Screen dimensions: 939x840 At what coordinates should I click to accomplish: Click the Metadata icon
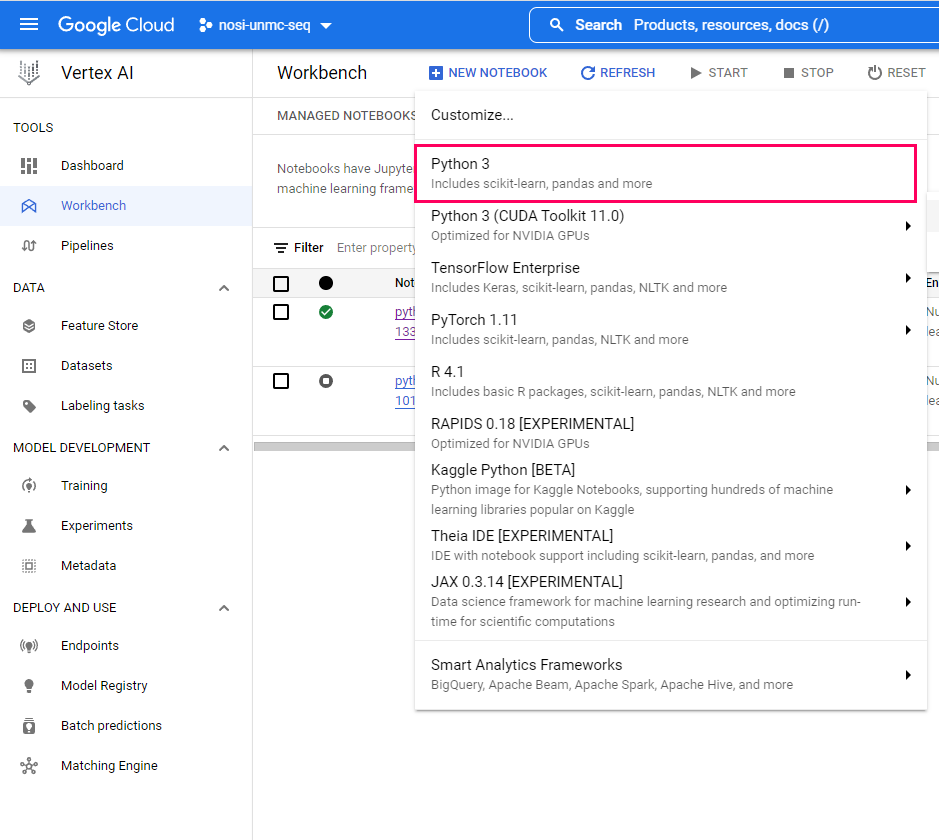coord(29,566)
